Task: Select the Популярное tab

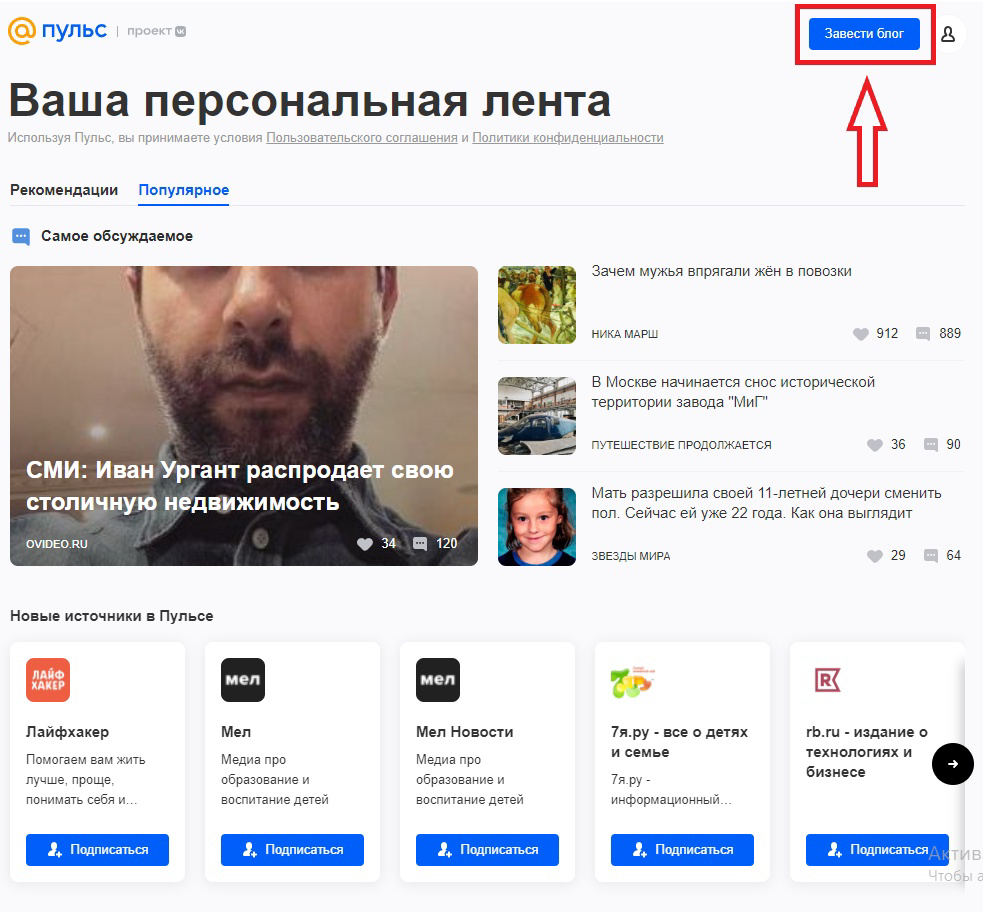Action: pos(184,190)
